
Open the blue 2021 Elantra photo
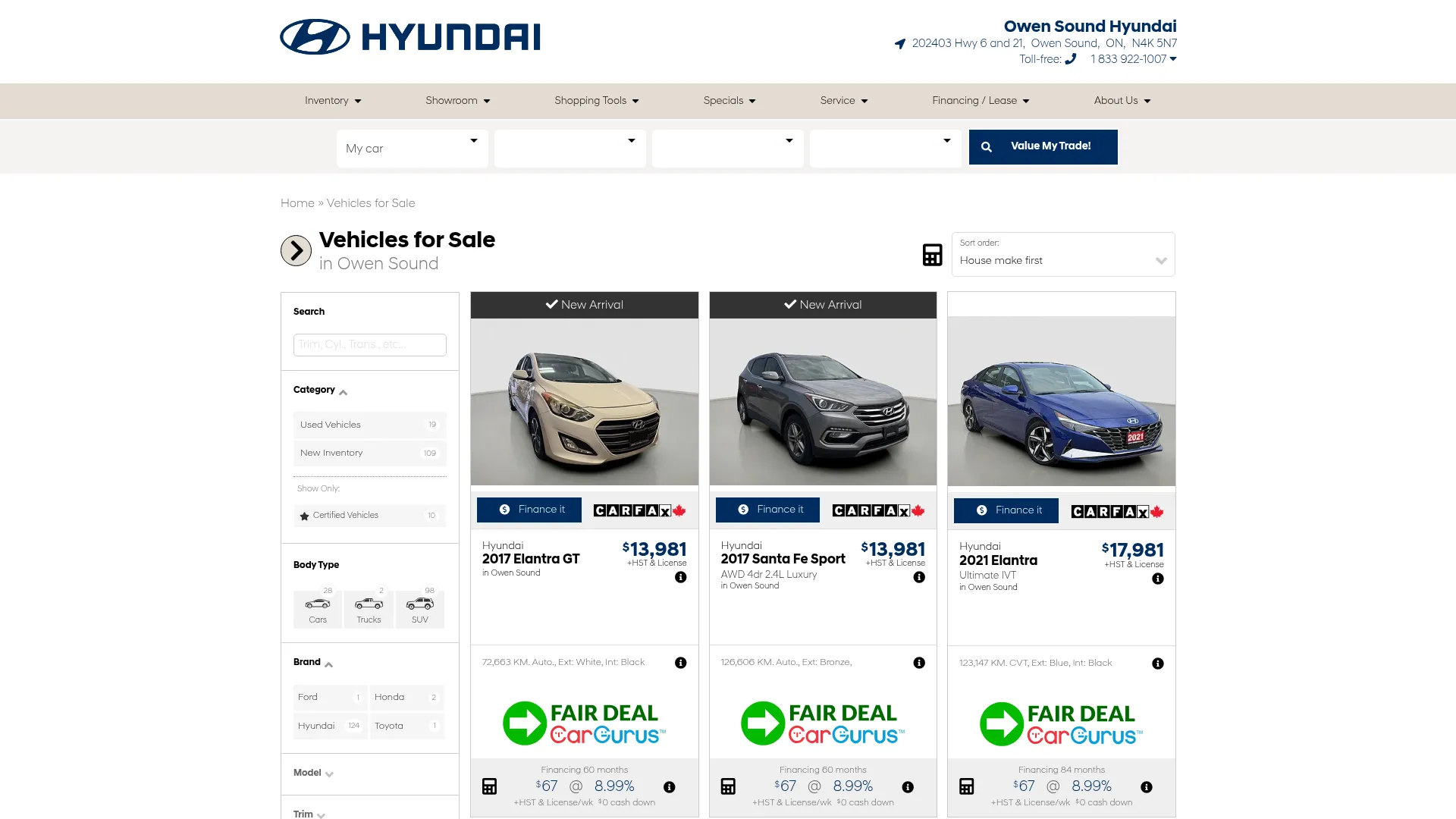1062,401
